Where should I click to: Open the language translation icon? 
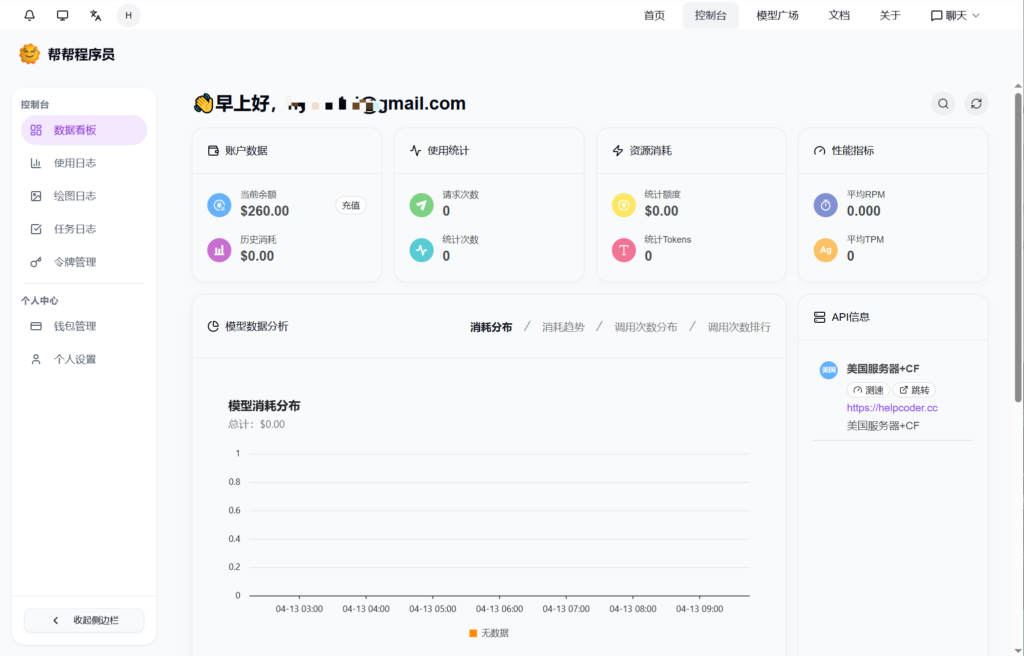pos(96,15)
